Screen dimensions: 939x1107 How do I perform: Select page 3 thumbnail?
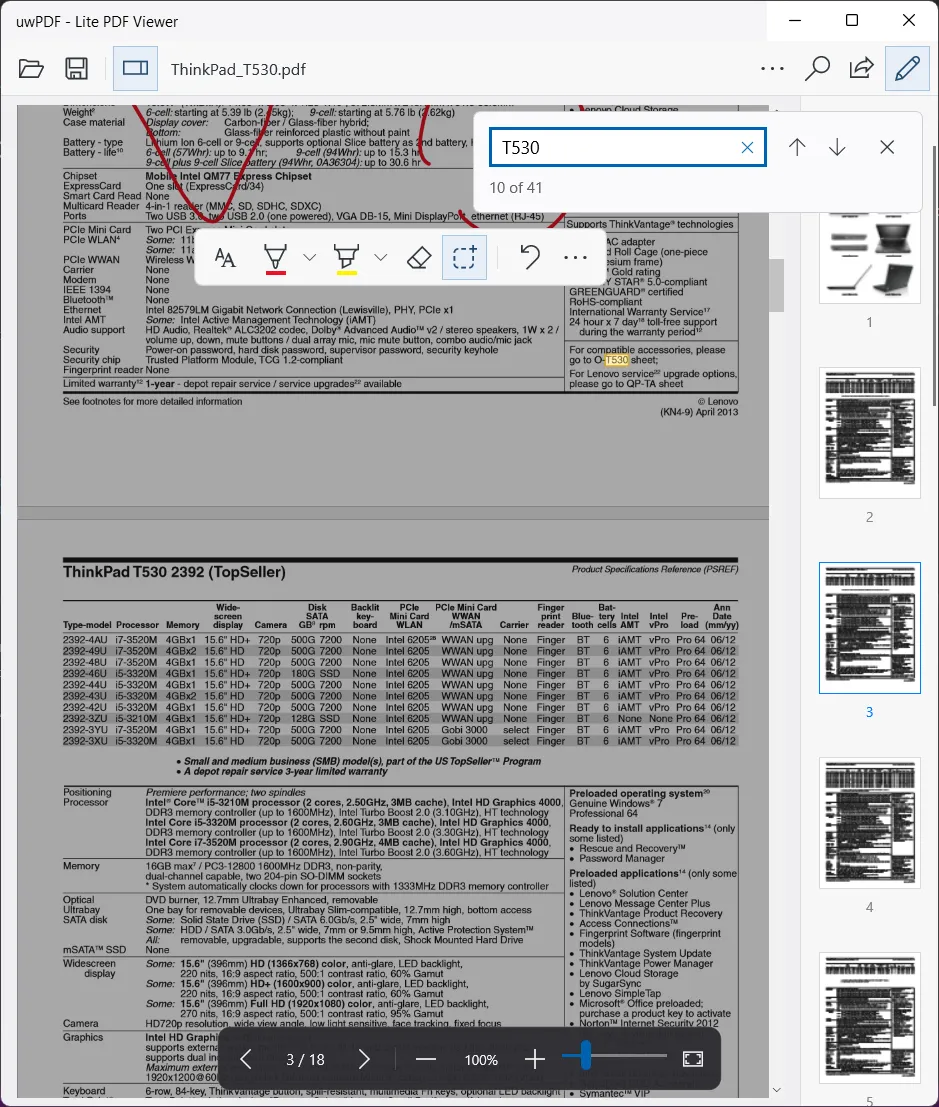pos(870,628)
